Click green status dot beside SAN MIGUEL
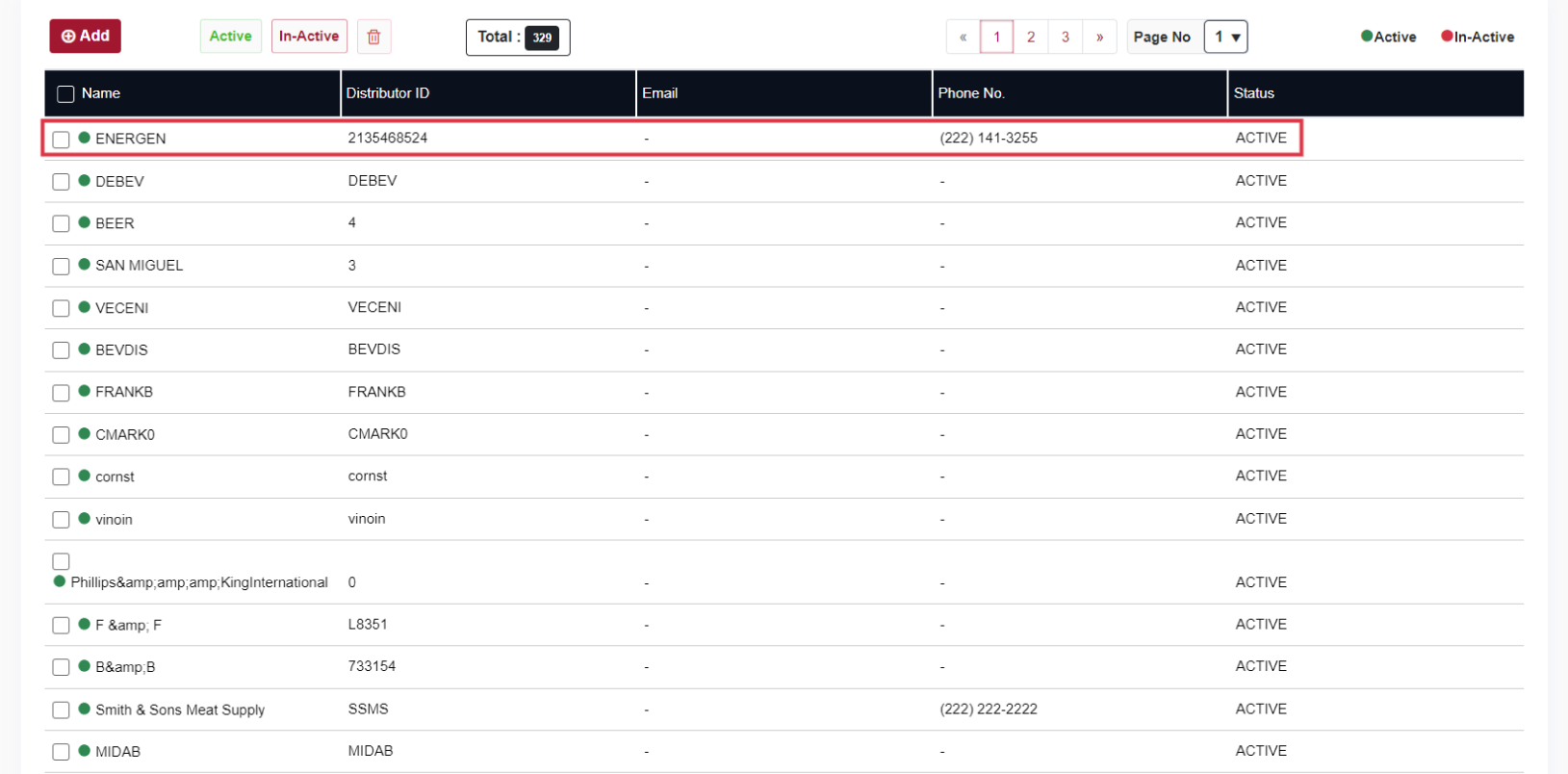The width and height of the screenshot is (1568, 774). [x=85, y=265]
